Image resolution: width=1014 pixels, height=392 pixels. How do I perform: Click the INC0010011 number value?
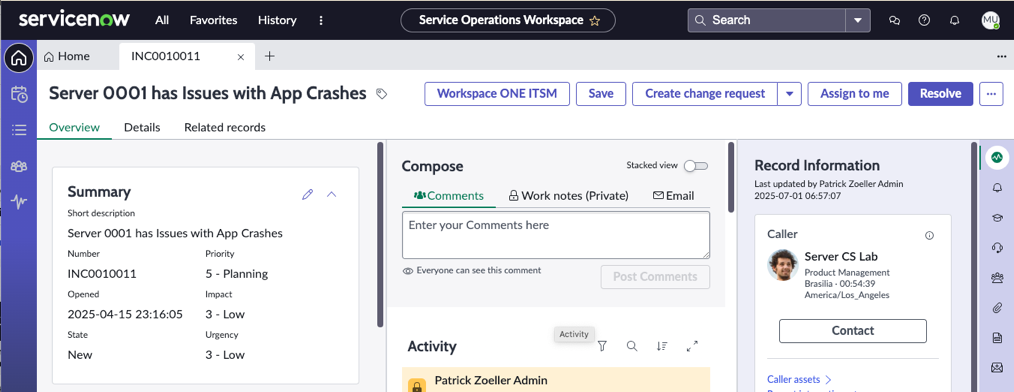(102, 274)
